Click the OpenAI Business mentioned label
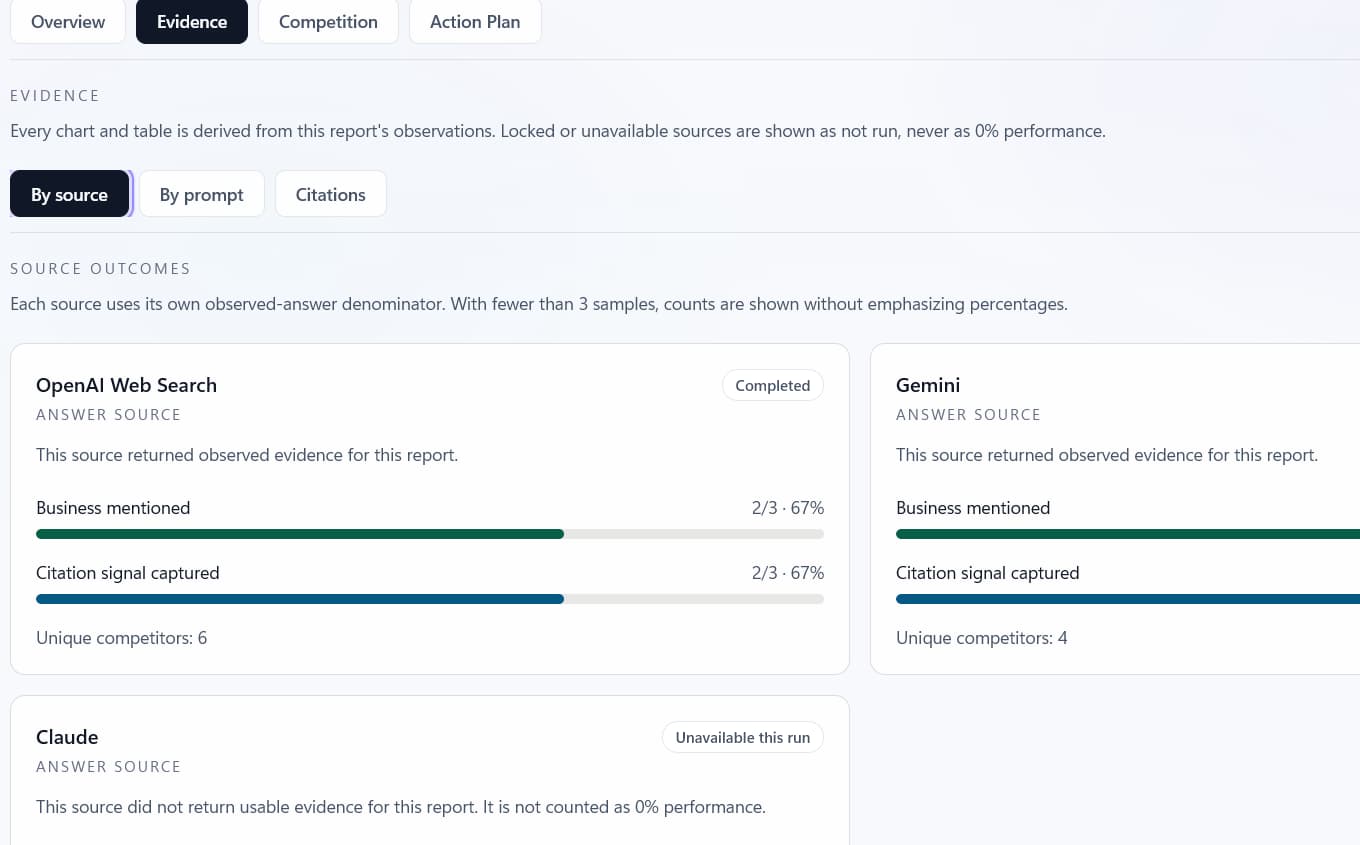 (x=113, y=508)
